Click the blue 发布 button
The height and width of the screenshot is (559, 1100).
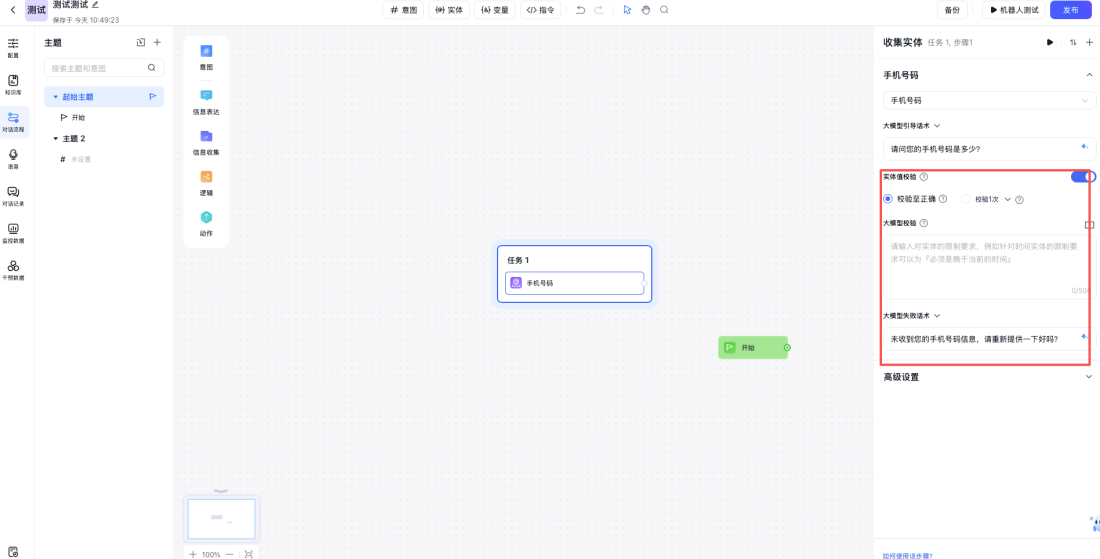coord(1070,10)
